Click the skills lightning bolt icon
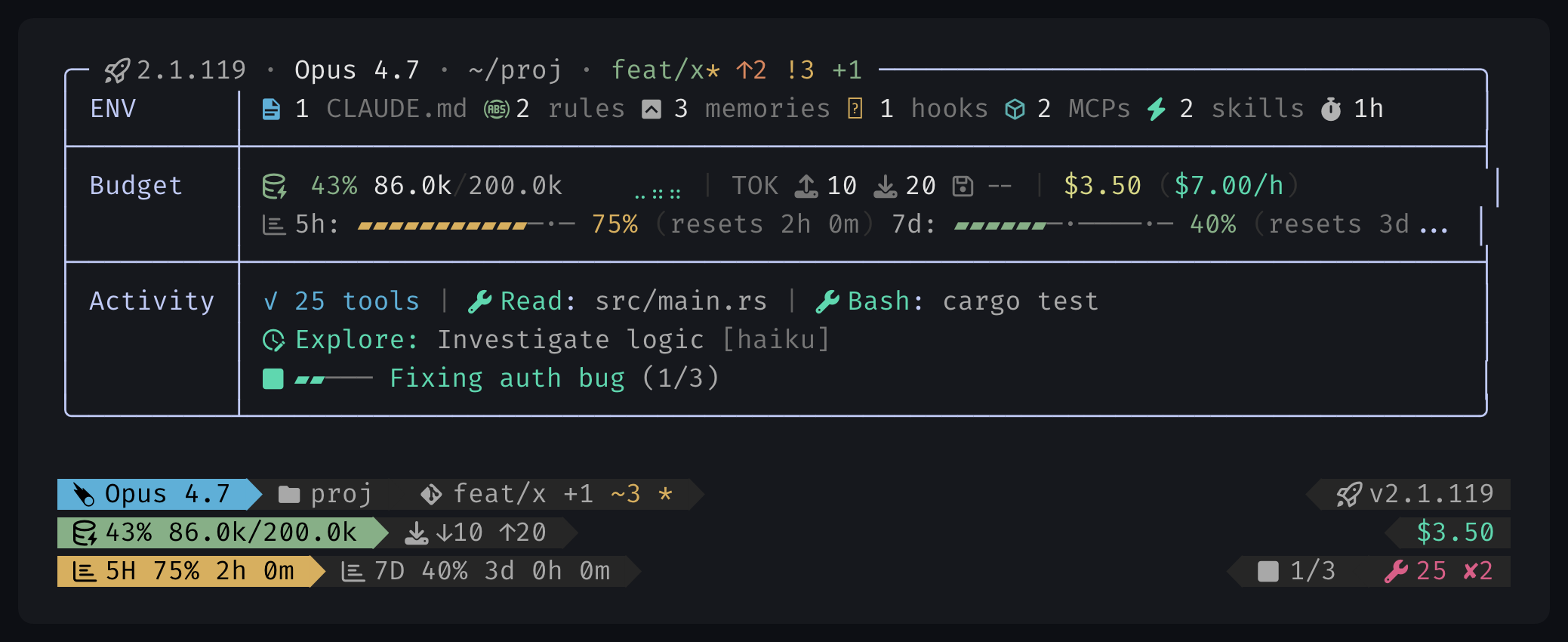The image size is (1568, 642). pyautogui.click(x=1157, y=110)
